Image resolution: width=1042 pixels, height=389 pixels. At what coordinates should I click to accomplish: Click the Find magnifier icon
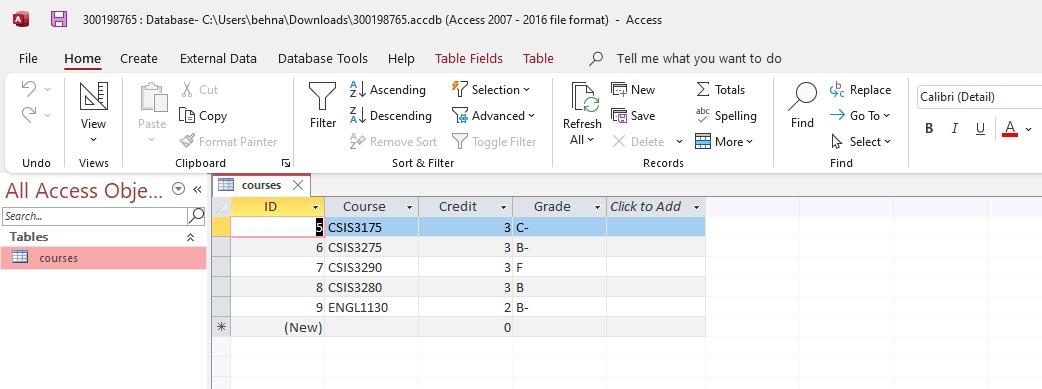point(802,97)
